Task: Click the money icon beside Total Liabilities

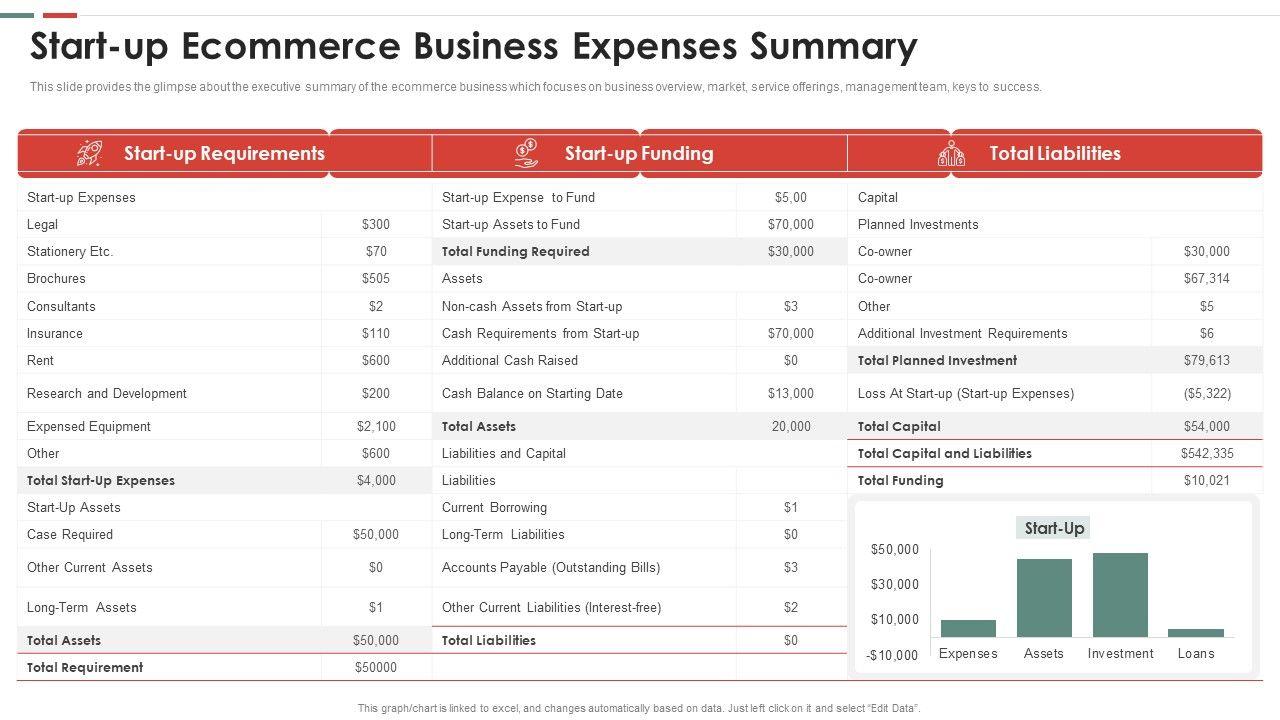Action: point(951,153)
